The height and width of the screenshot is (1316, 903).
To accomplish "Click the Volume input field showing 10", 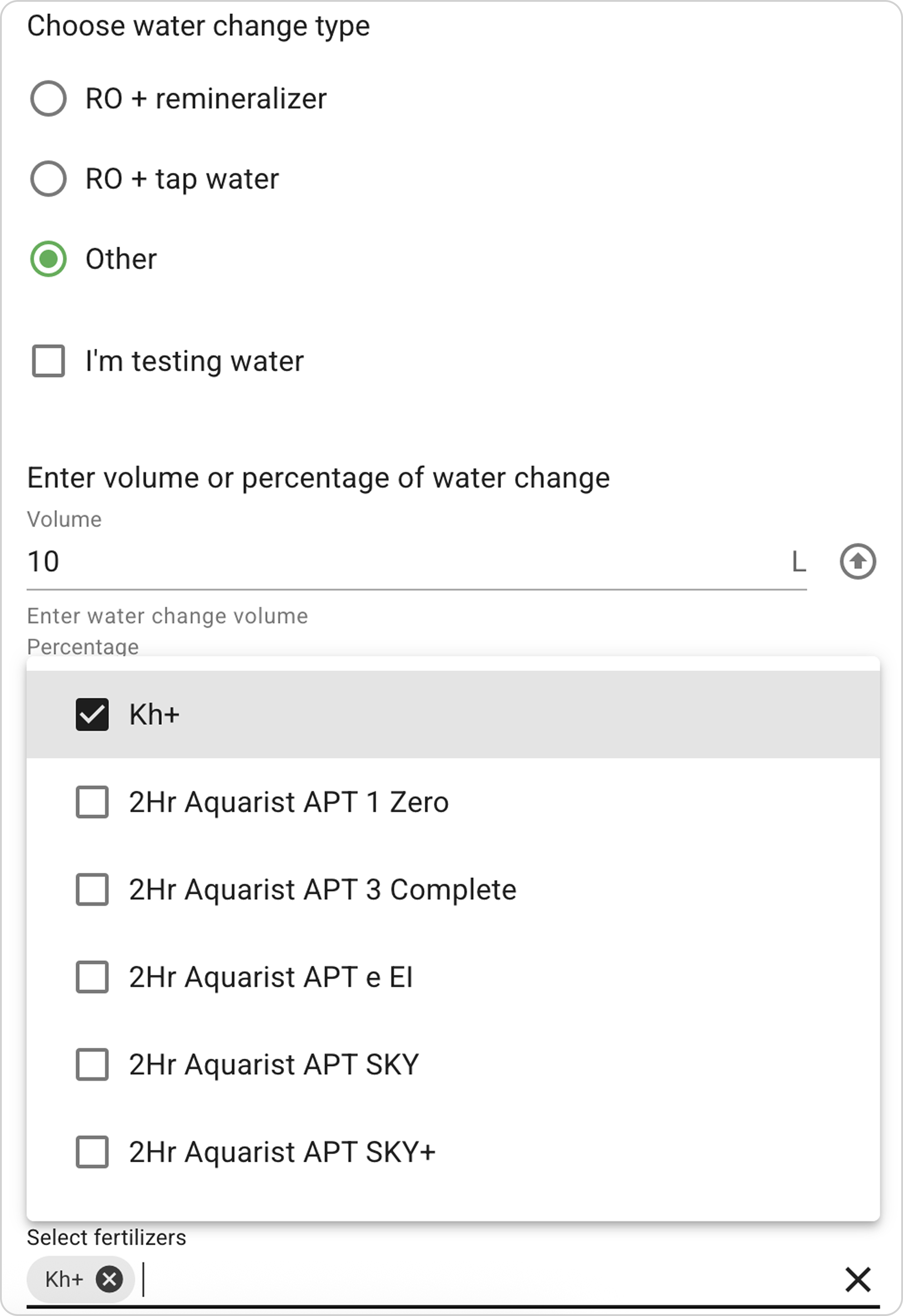I will (x=416, y=562).
